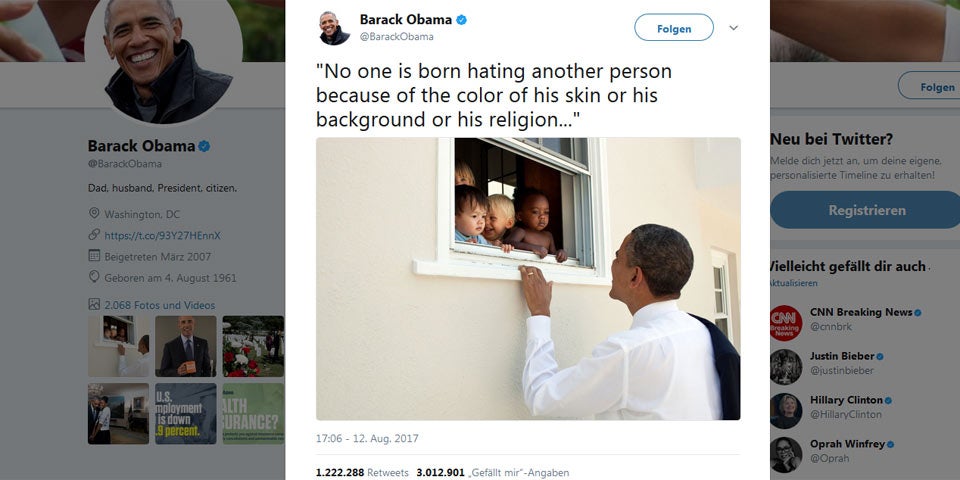Open the https://t.co/93Y27HEnnX profile link

pos(162,235)
